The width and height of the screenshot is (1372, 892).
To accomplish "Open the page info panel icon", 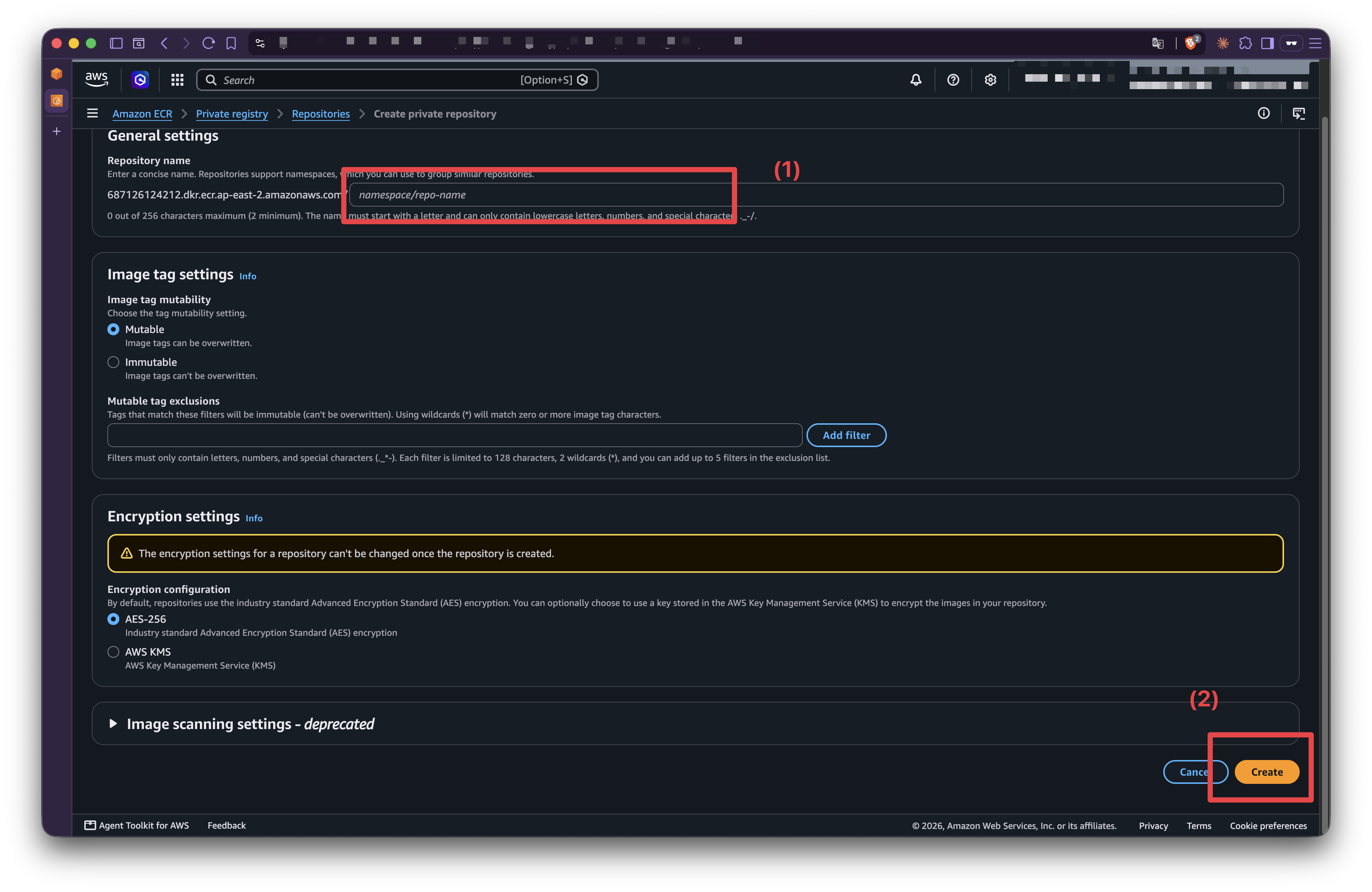I will pyautogui.click(x=1264, y=114).
